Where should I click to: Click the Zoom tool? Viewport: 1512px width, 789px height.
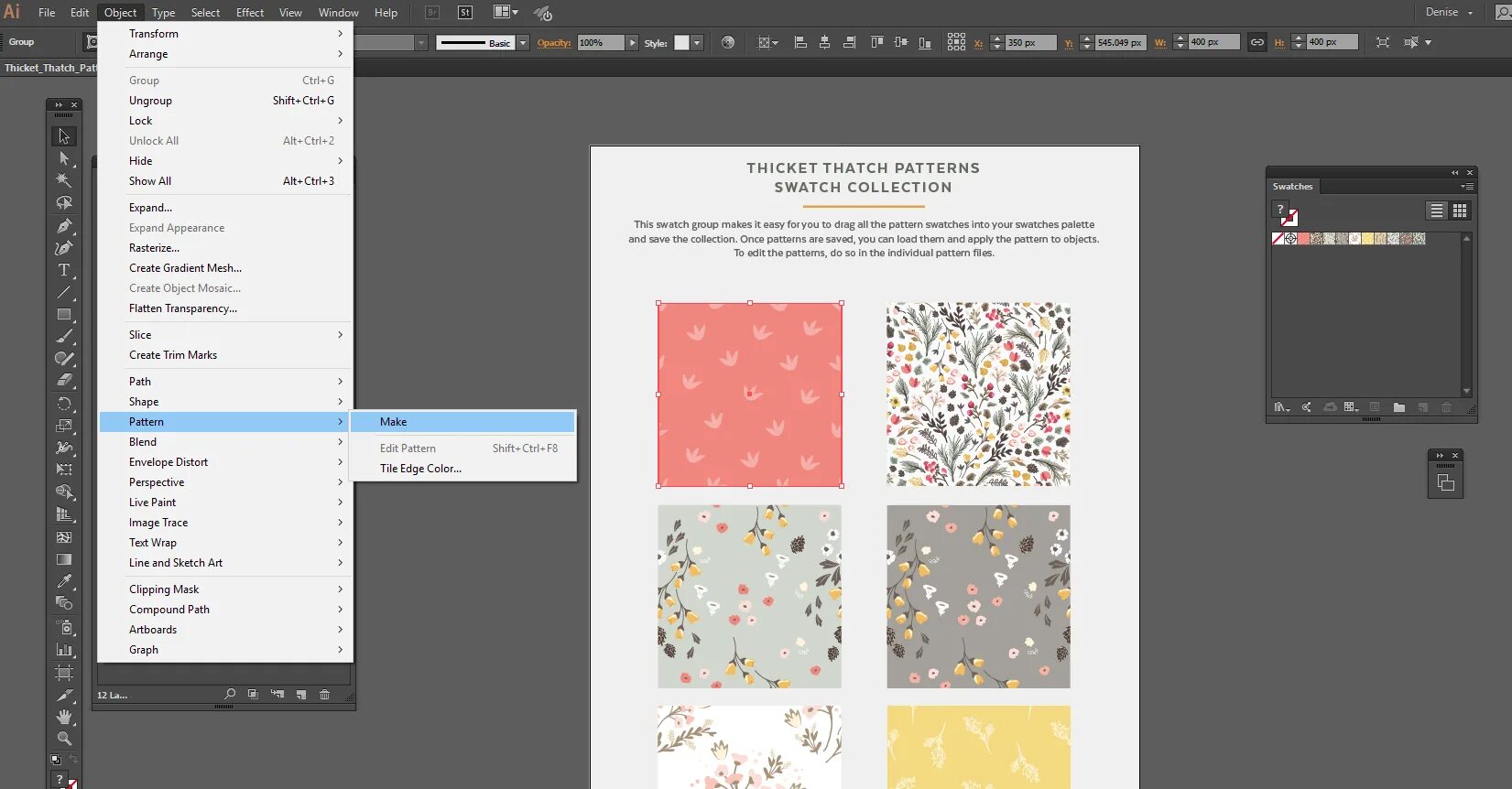click(x=63, y=738)
